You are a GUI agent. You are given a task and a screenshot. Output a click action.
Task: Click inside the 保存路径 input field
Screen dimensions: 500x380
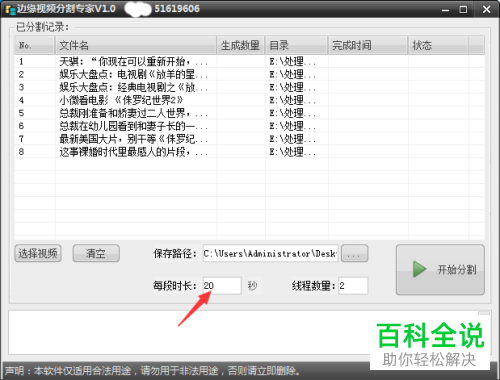click(x=270, y=253)
